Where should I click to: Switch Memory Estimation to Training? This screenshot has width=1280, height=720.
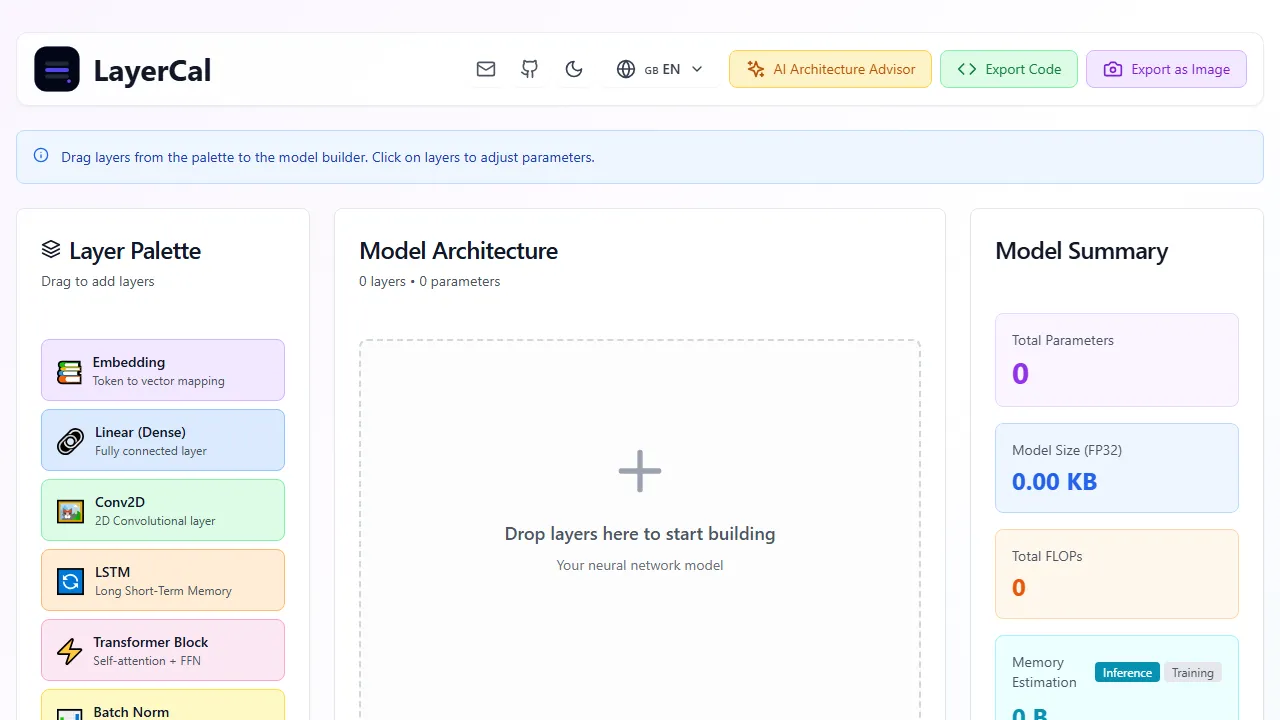pyautogui.click(x=1192, y=672)
